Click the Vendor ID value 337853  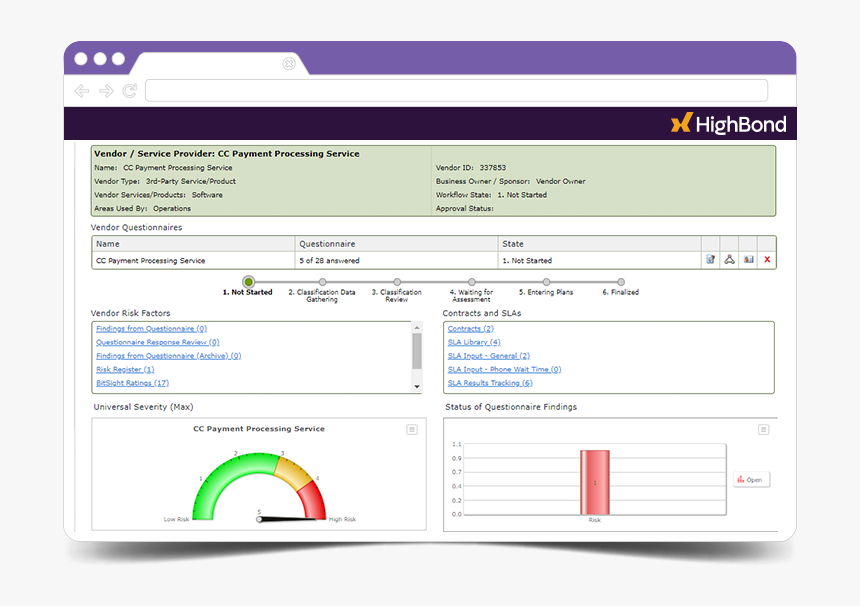[493, 168]
